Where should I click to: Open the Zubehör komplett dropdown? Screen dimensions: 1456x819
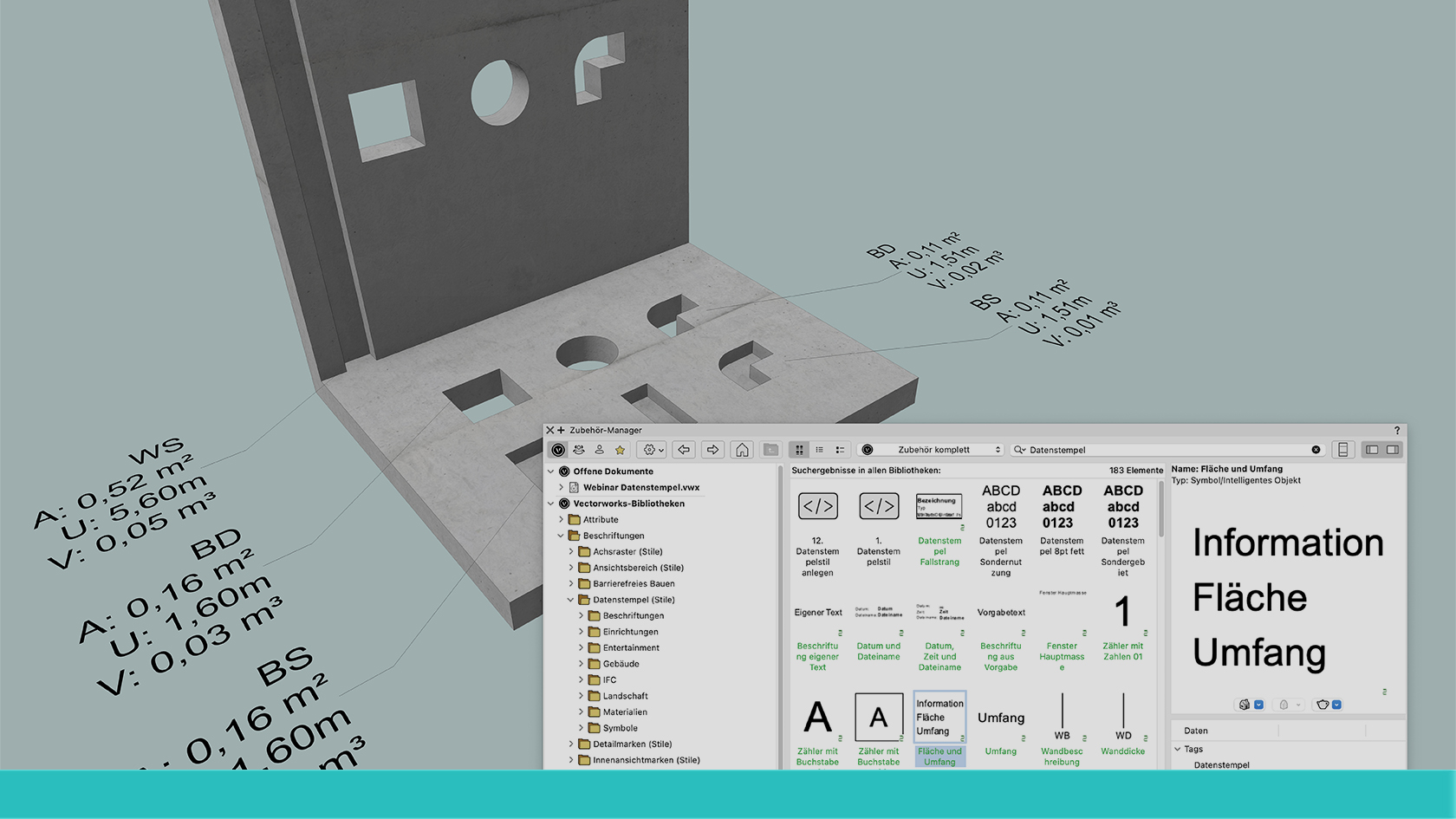click(x=933, y=450)
